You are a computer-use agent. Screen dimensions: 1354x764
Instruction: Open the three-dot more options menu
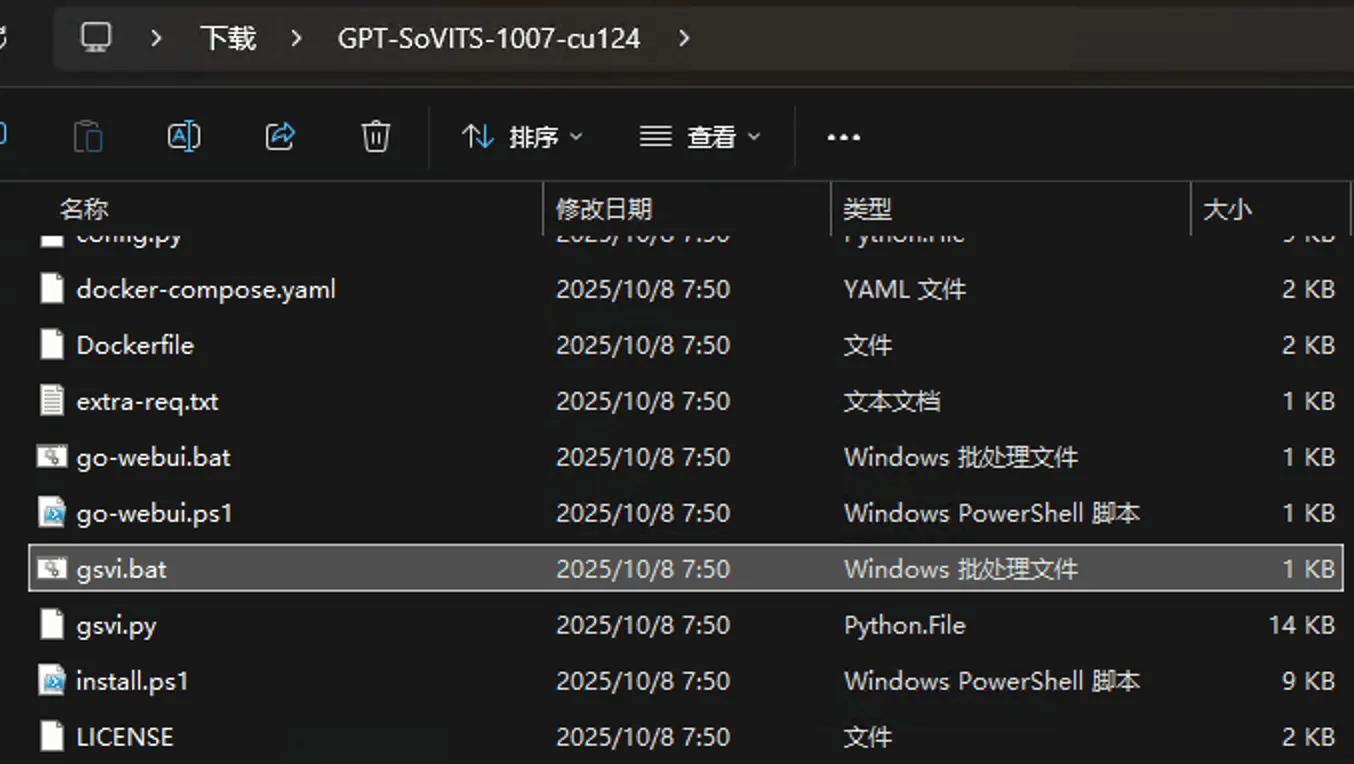click(843, 137)
